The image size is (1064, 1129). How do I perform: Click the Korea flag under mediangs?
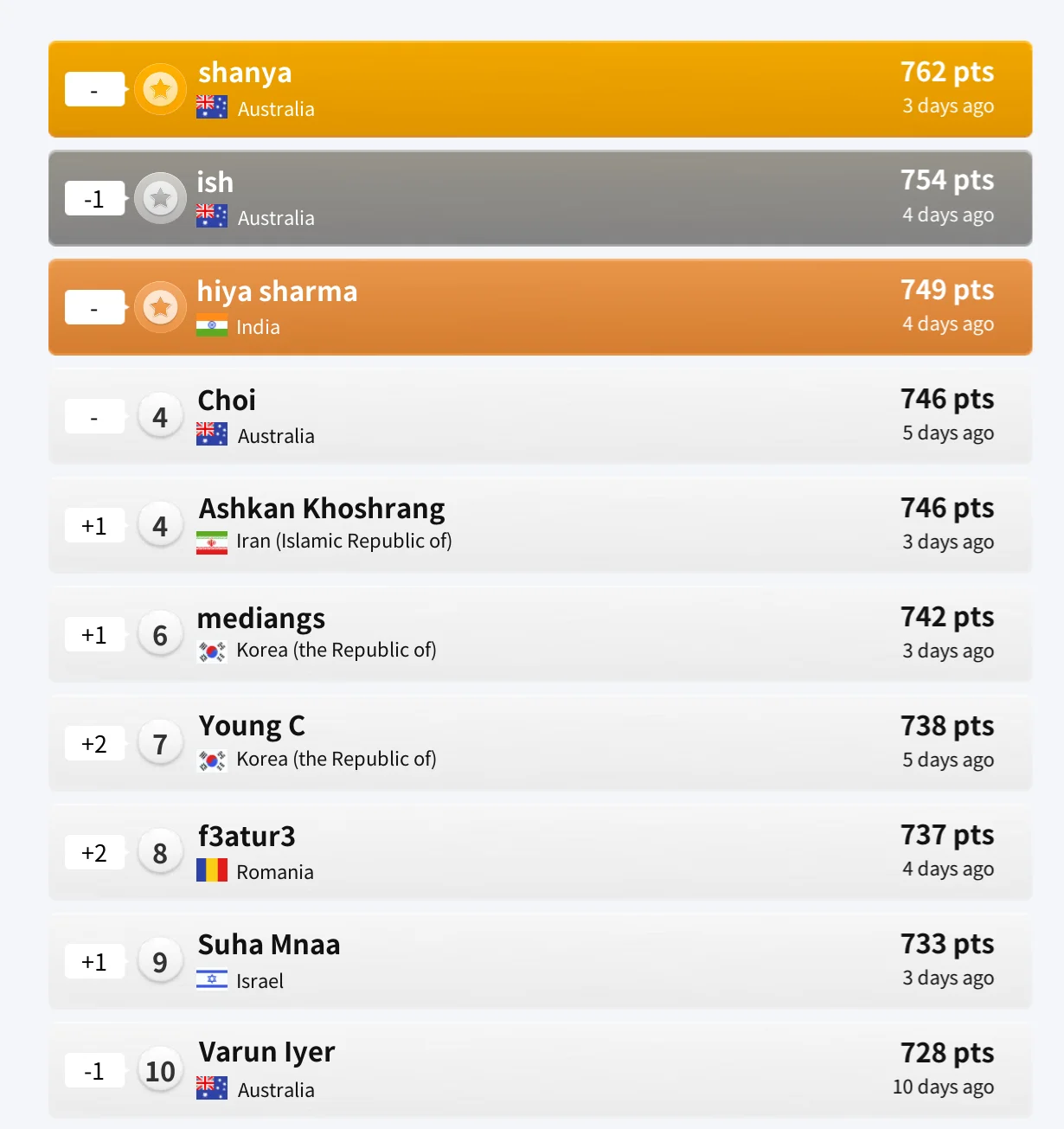pyautogui.click(x=212, y=651)
